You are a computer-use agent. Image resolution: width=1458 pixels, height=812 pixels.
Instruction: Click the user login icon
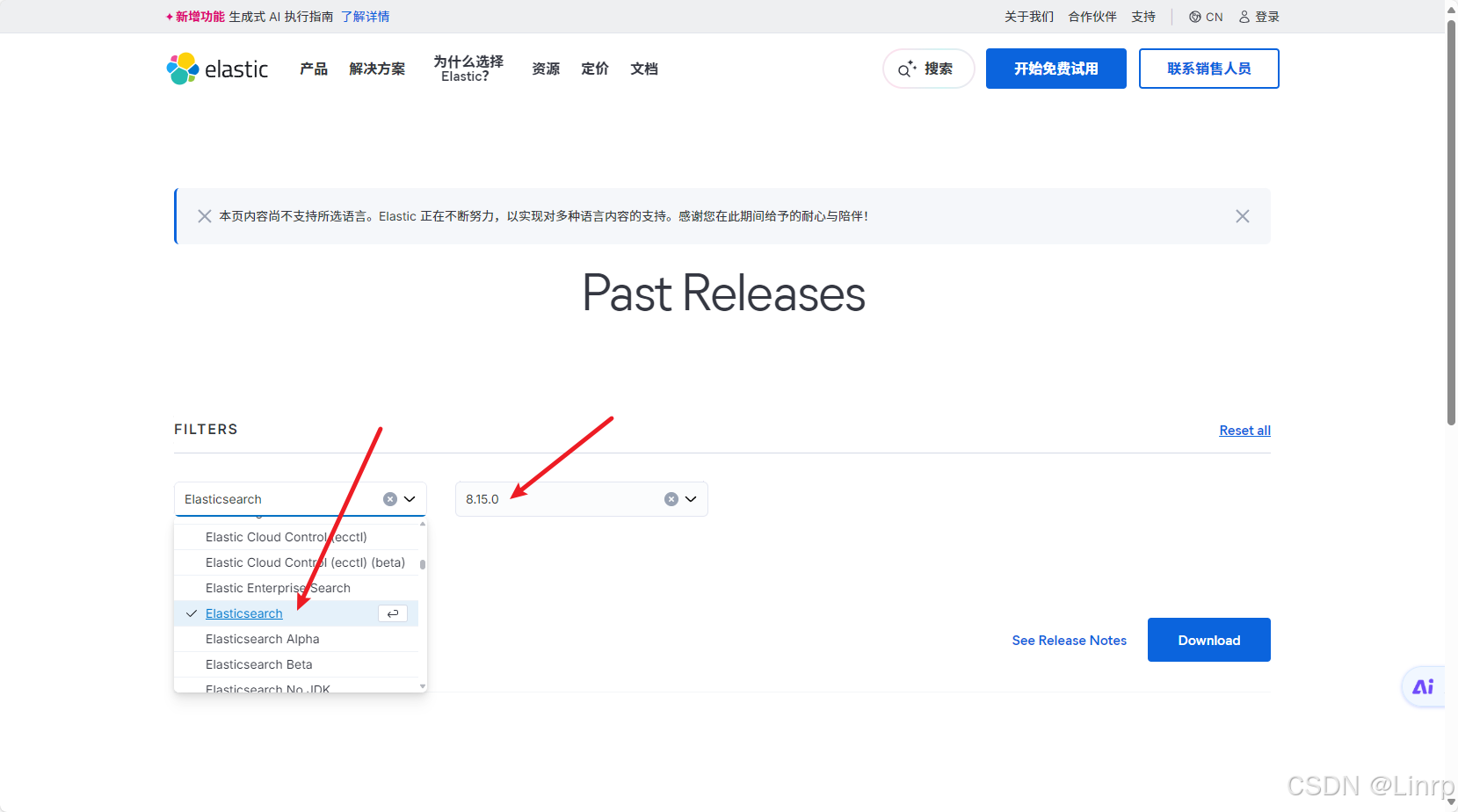(1244, 17)
